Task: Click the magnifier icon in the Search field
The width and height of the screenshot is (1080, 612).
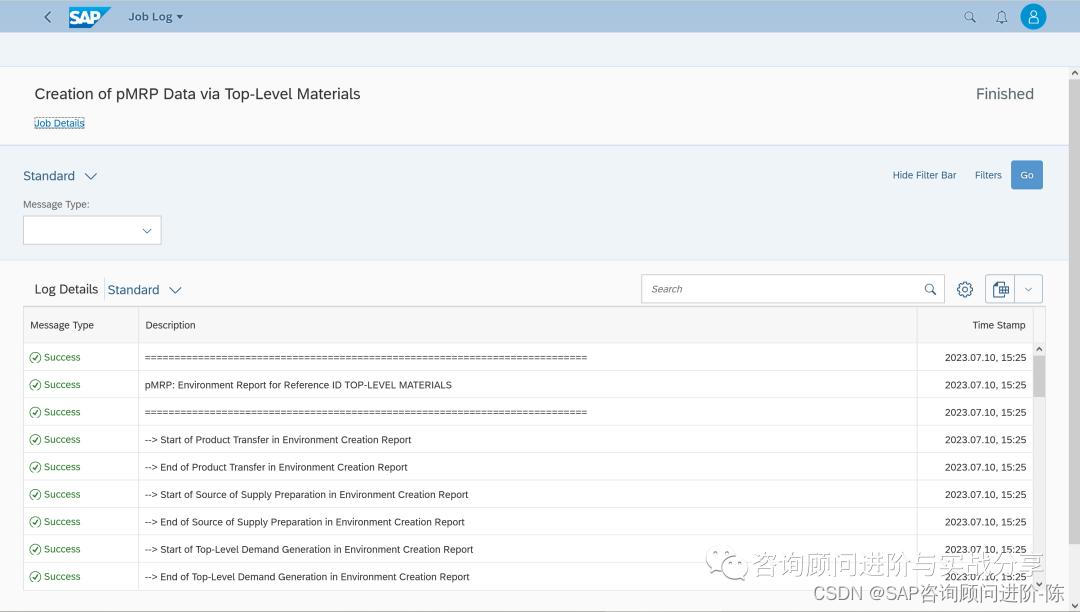Action: (x=930, y=289)
